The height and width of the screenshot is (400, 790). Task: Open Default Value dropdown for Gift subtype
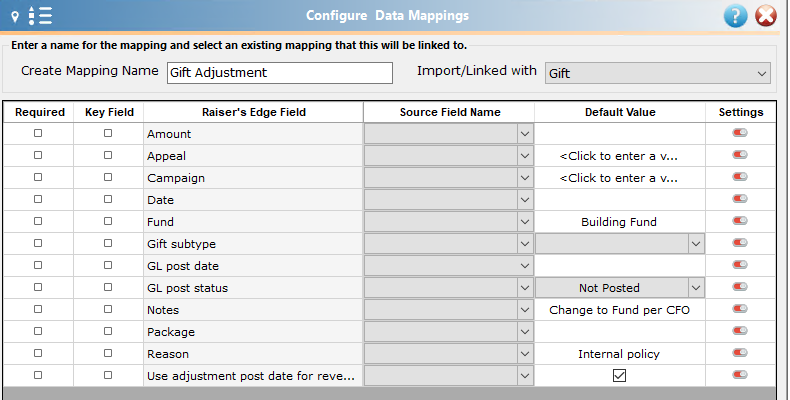coord(620,244)
